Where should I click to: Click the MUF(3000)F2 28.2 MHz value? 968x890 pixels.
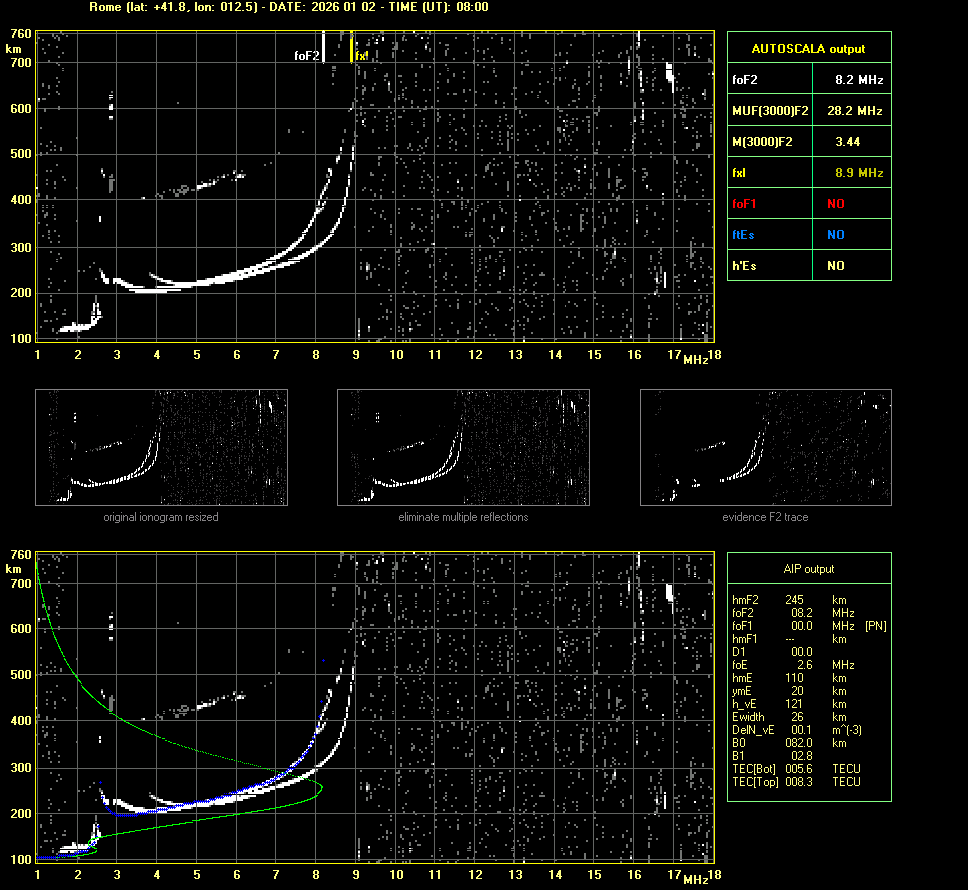859,110
